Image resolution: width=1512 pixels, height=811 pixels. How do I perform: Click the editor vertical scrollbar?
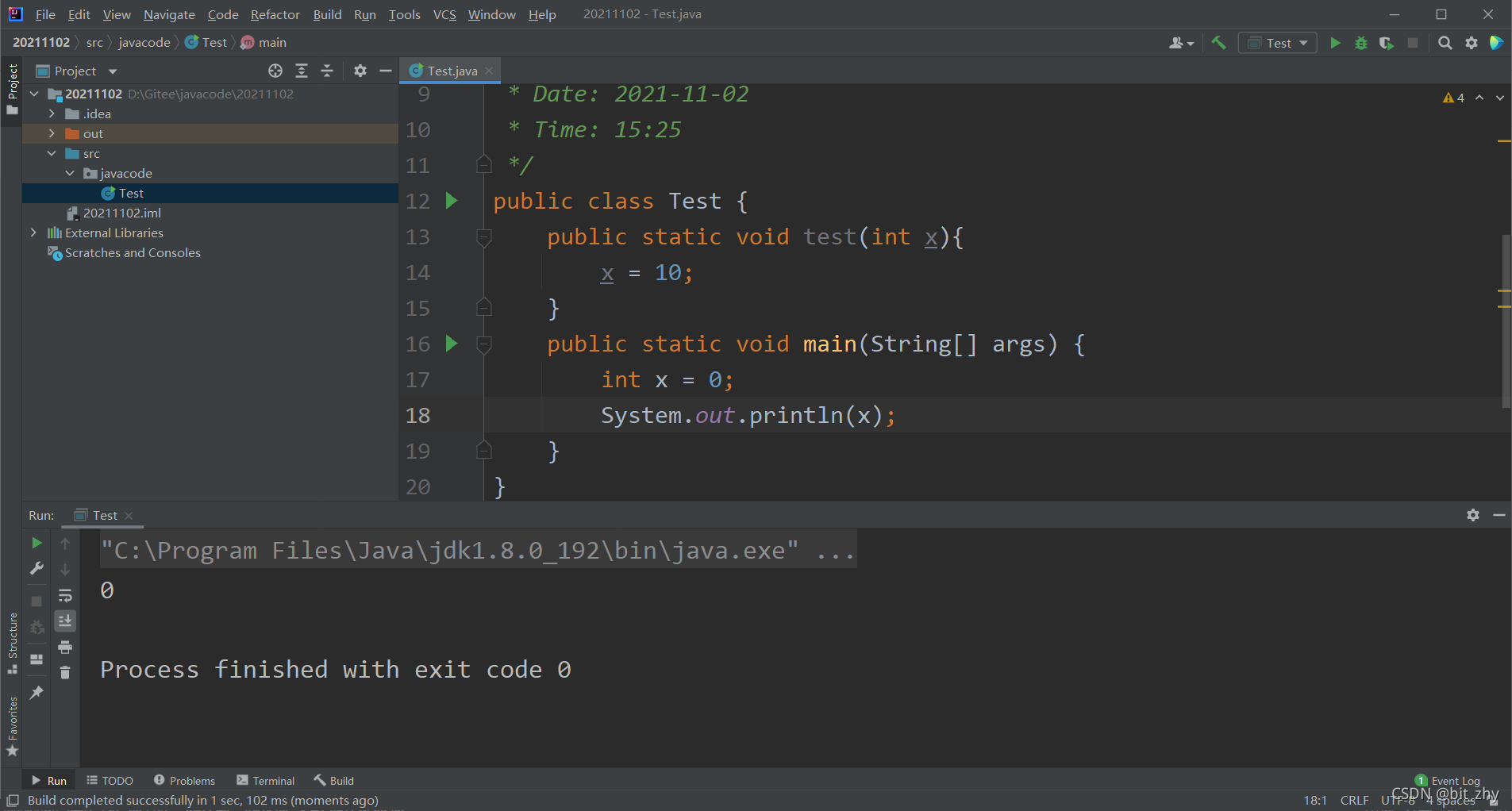coord(1505,321)
